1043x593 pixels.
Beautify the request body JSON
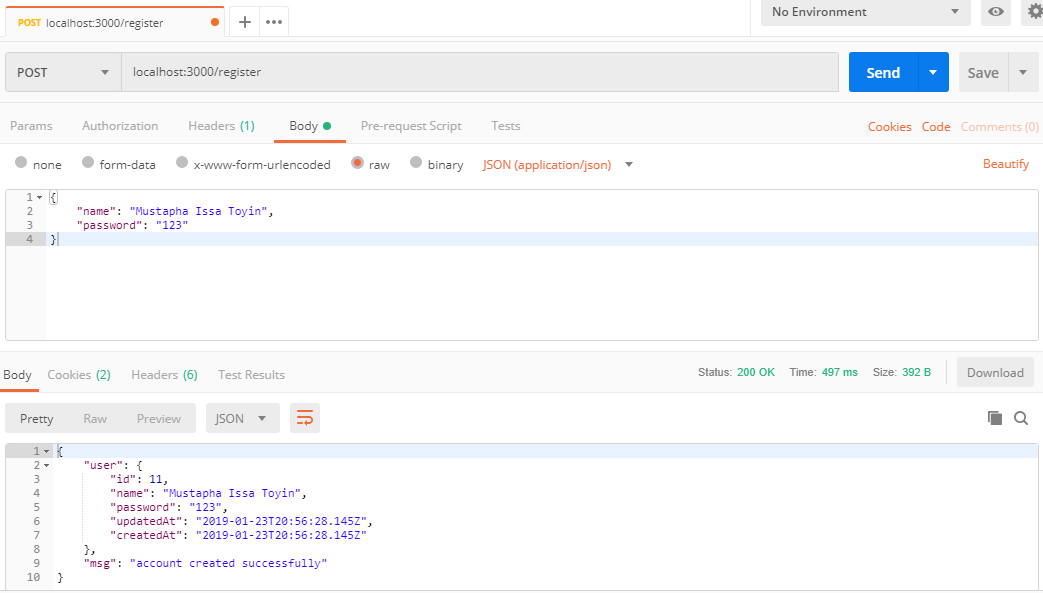point(1005,163)
